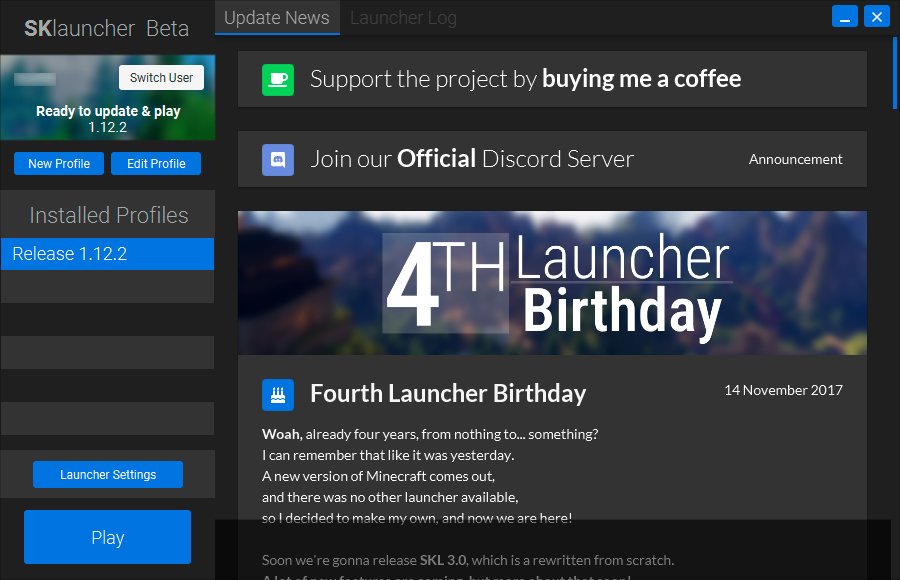Click the news scrollbar thumb
900x580 pixels.
tap(894, 73)
